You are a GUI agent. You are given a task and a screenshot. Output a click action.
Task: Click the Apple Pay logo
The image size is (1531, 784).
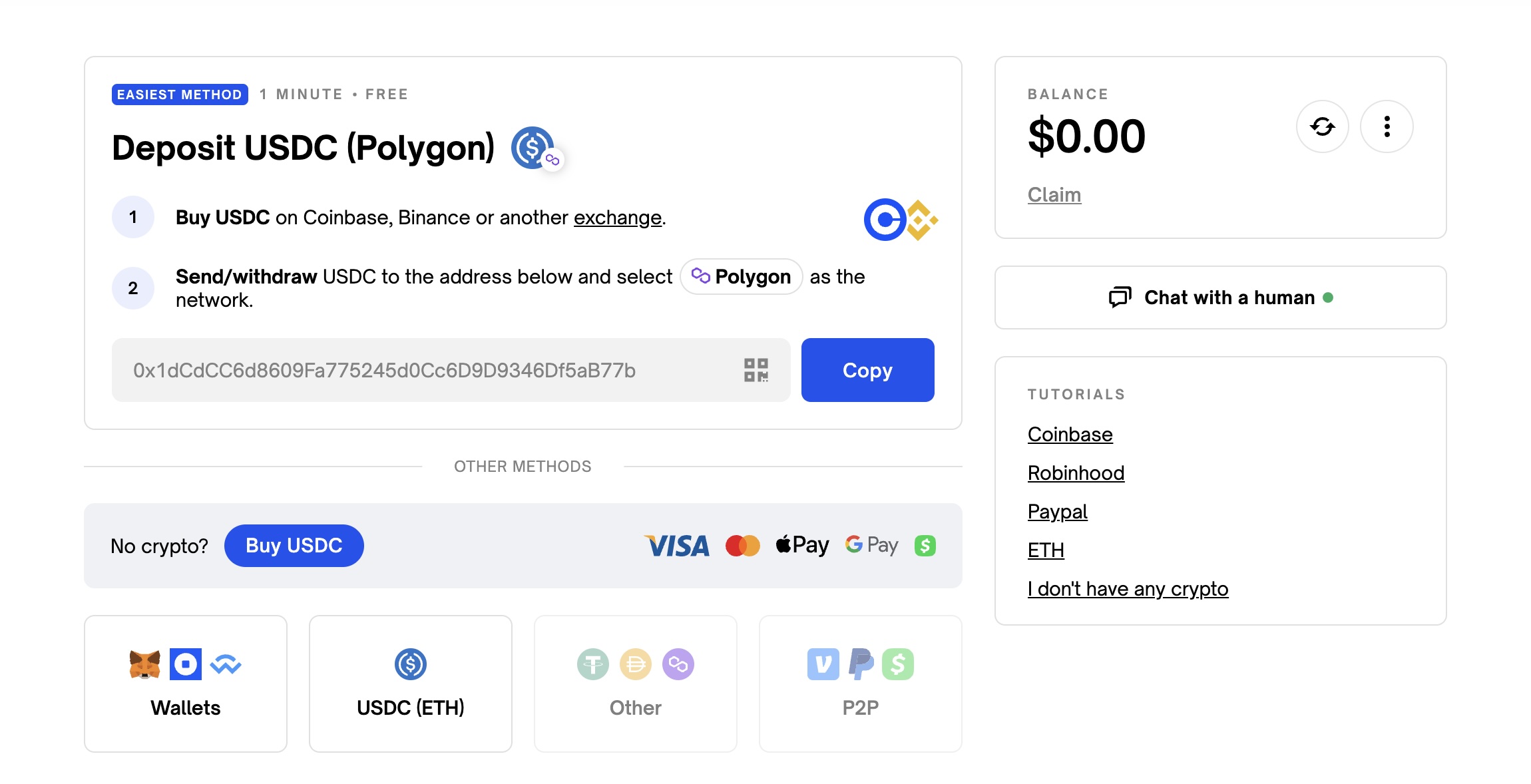[802, 546]
